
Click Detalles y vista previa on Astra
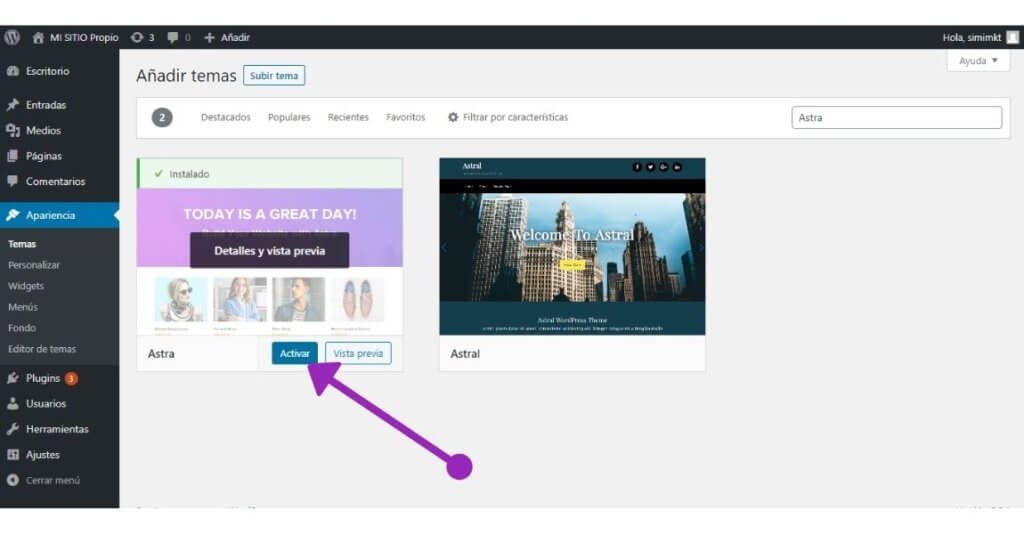click(x=270, y=251)
